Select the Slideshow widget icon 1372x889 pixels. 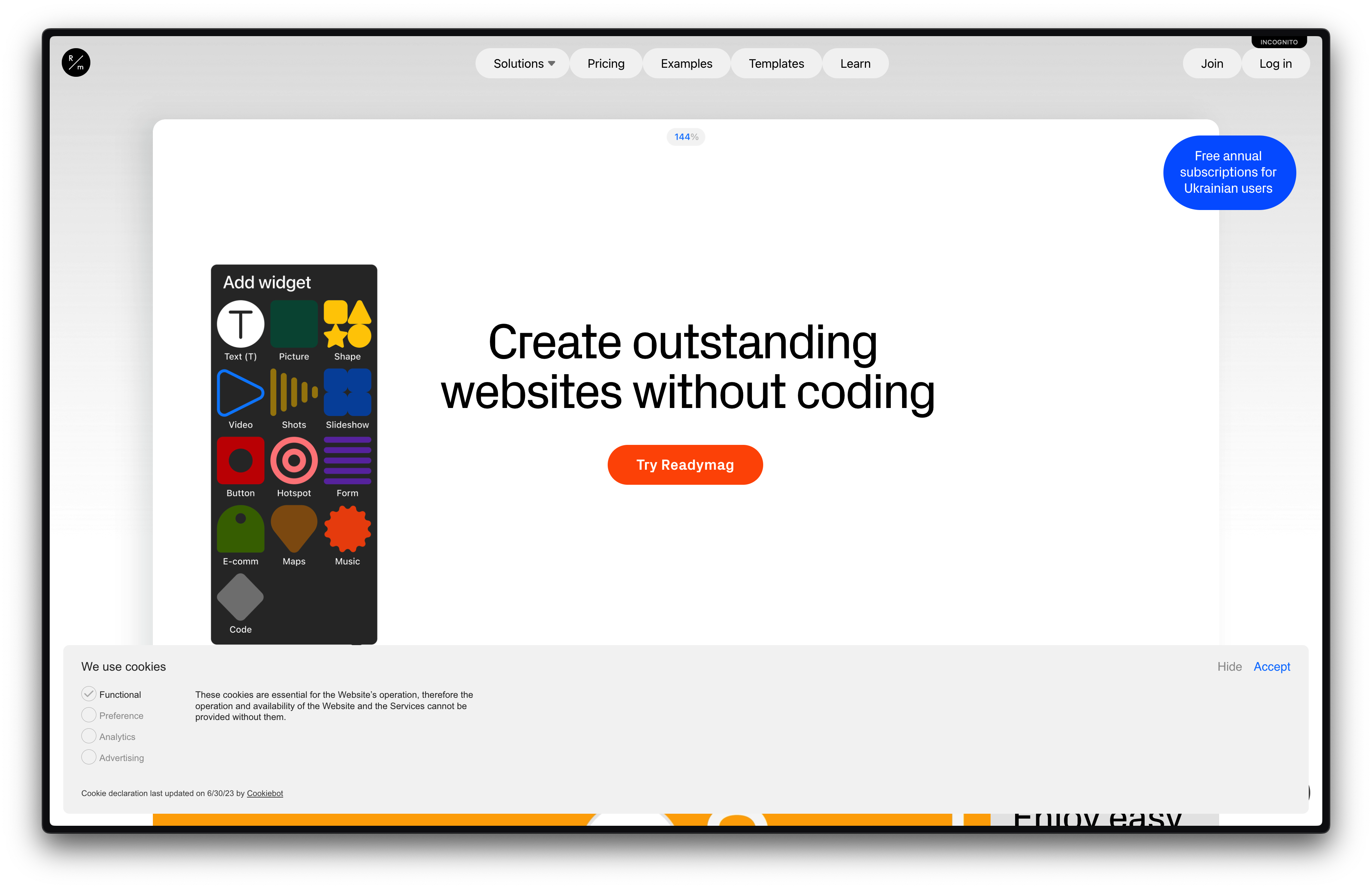[x=347, y=392]
